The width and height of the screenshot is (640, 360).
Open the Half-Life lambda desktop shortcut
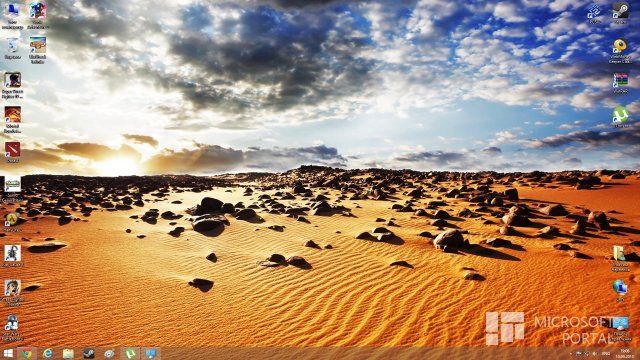(x=12, y=222)
